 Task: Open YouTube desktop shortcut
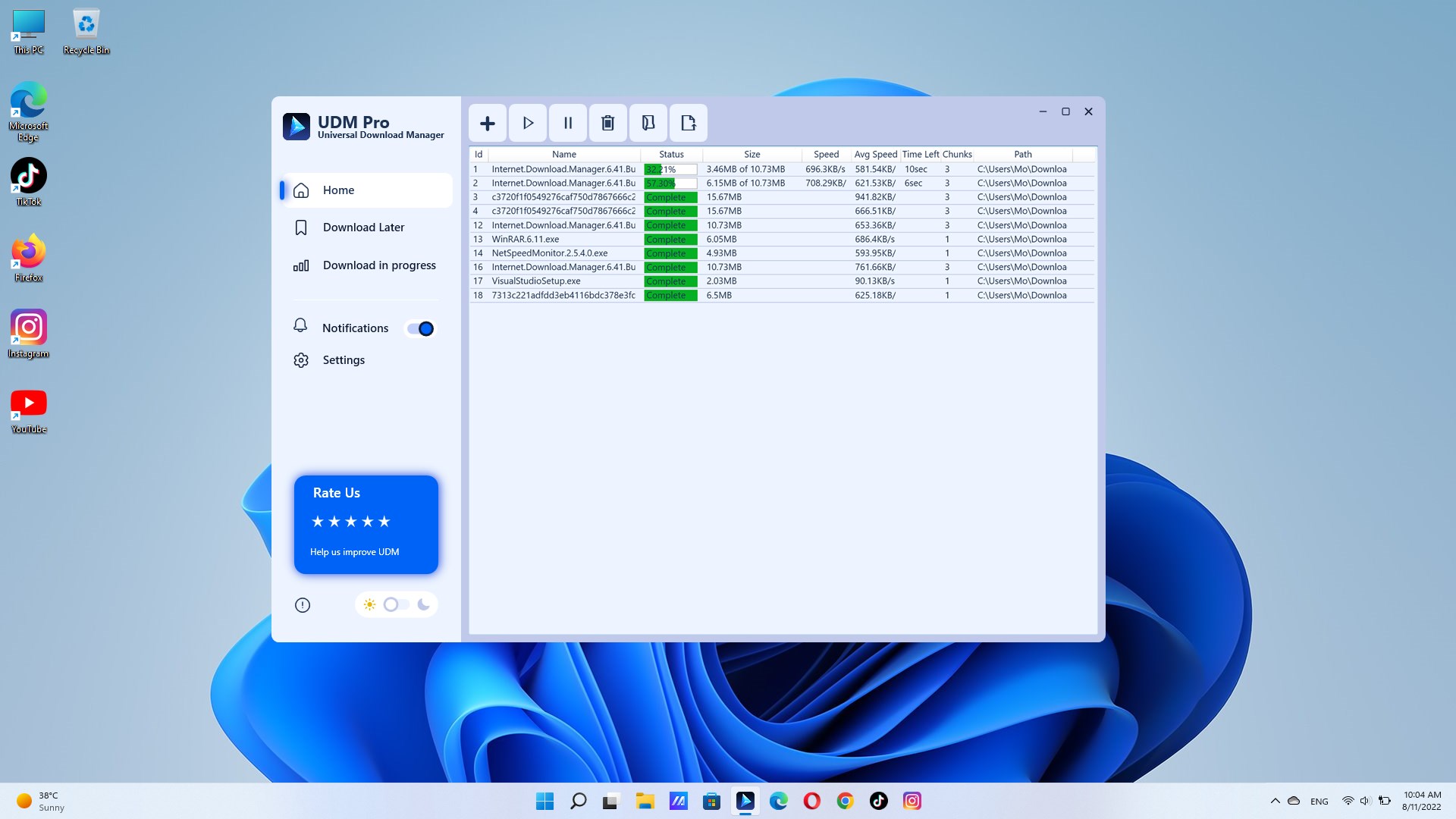point(29,410)
